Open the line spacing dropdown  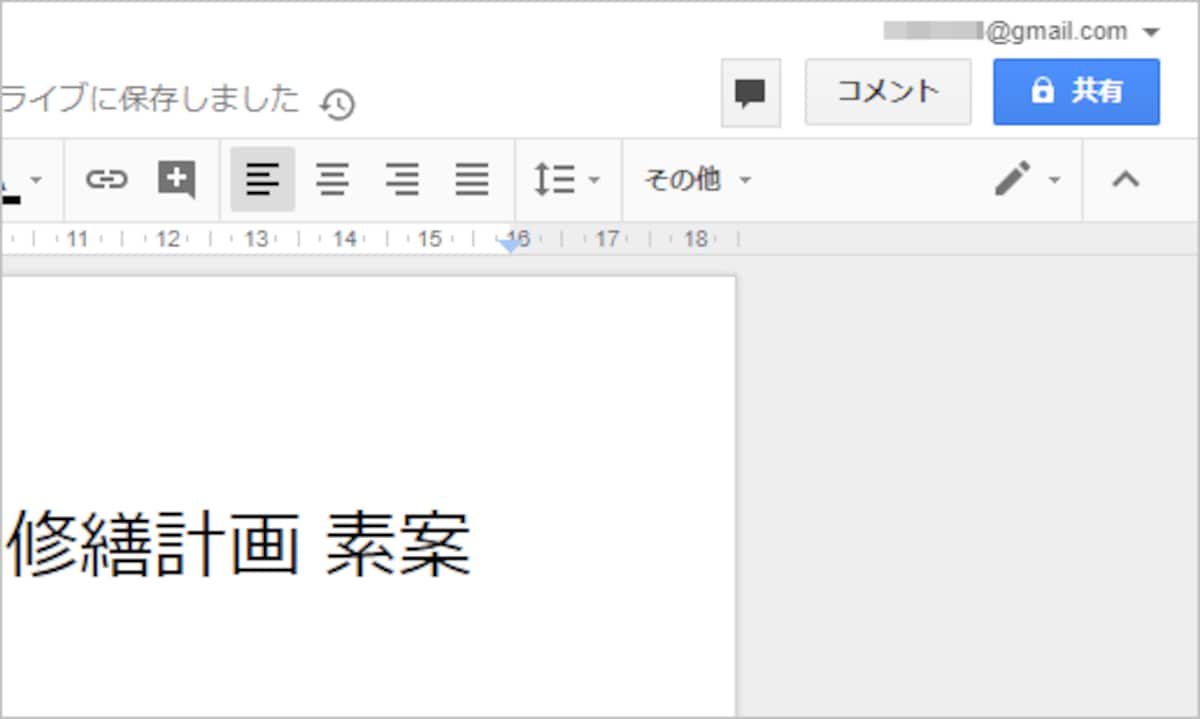[x=566, y=180]
